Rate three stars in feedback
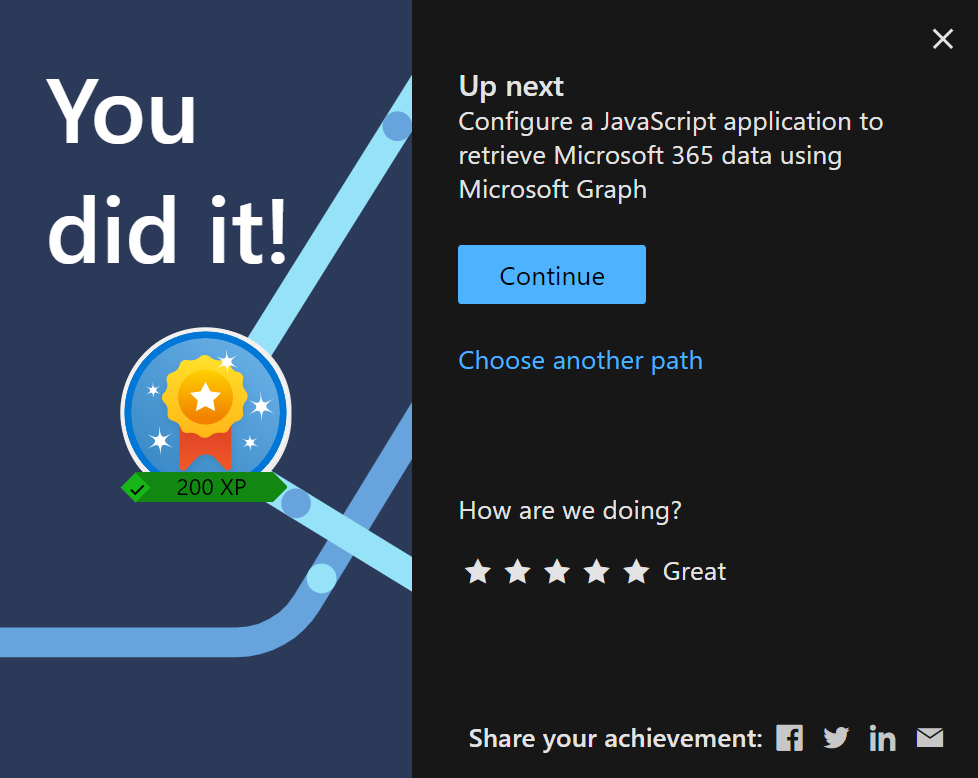The width and height of the screenshot is (978, 778). (557, 571)
